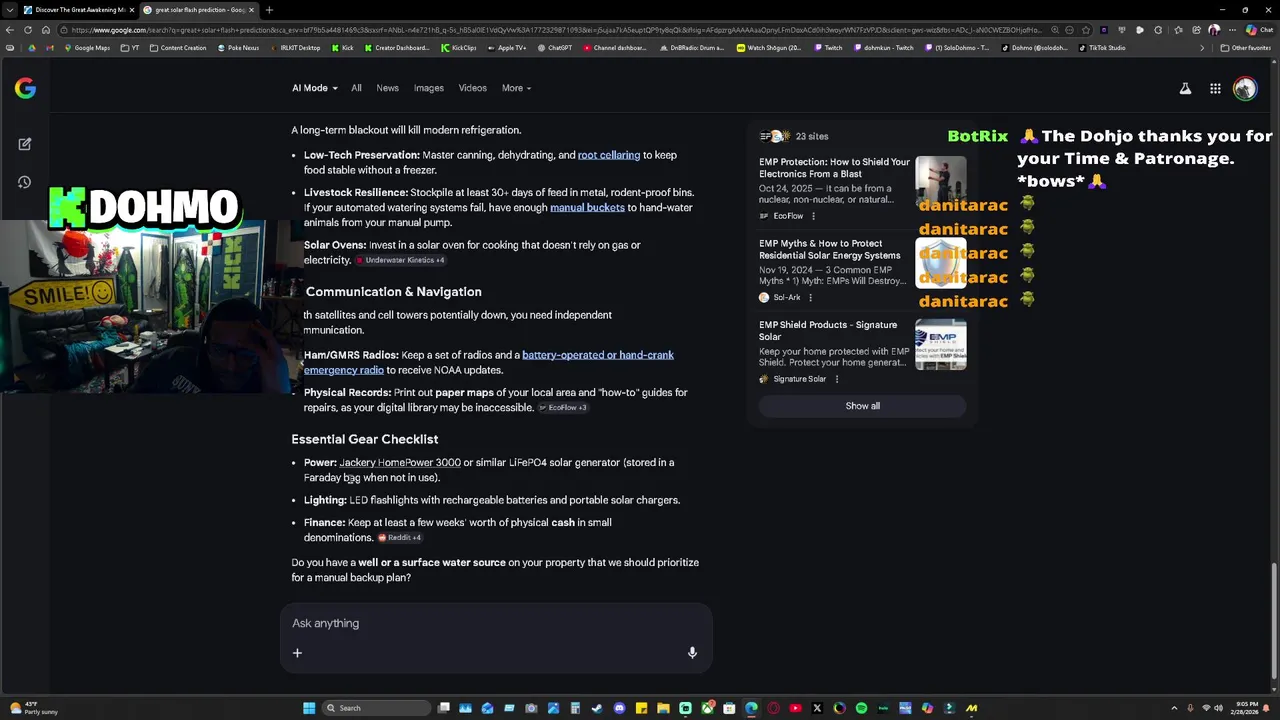
Task: Switch to the All results tab
Action: click(x=356, y=88)
